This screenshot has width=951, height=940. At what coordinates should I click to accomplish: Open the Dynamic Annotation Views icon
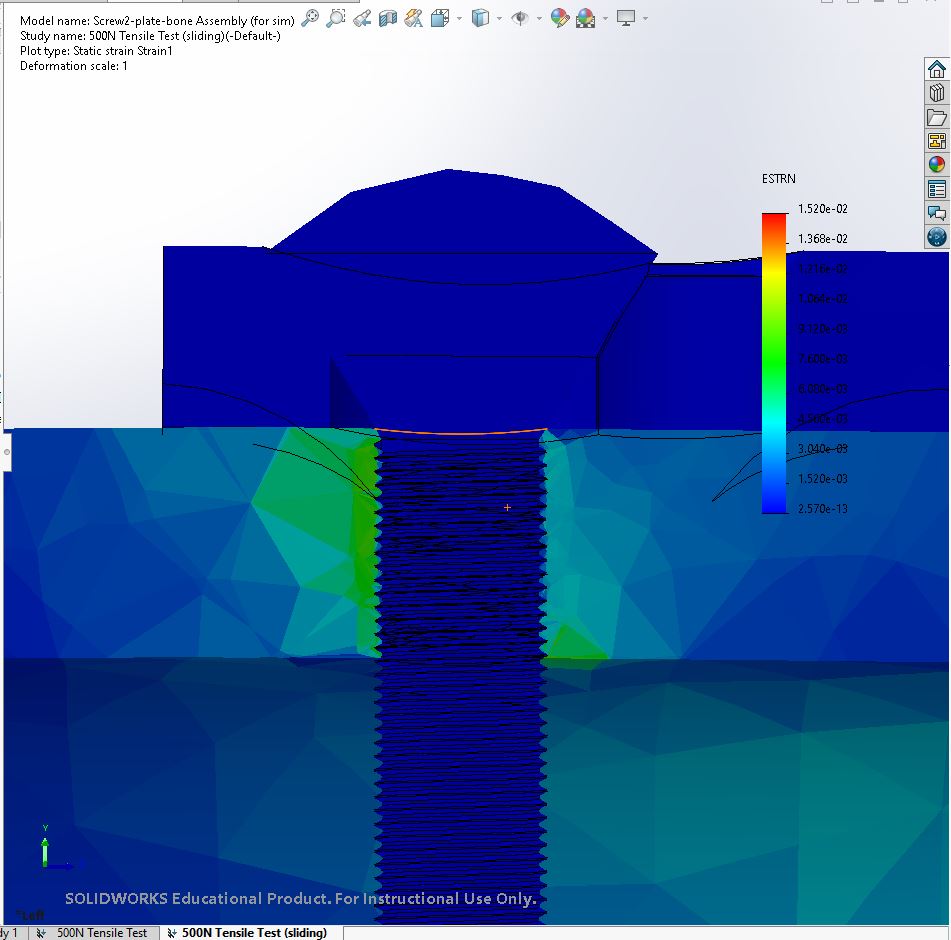(x=413, y=18)
